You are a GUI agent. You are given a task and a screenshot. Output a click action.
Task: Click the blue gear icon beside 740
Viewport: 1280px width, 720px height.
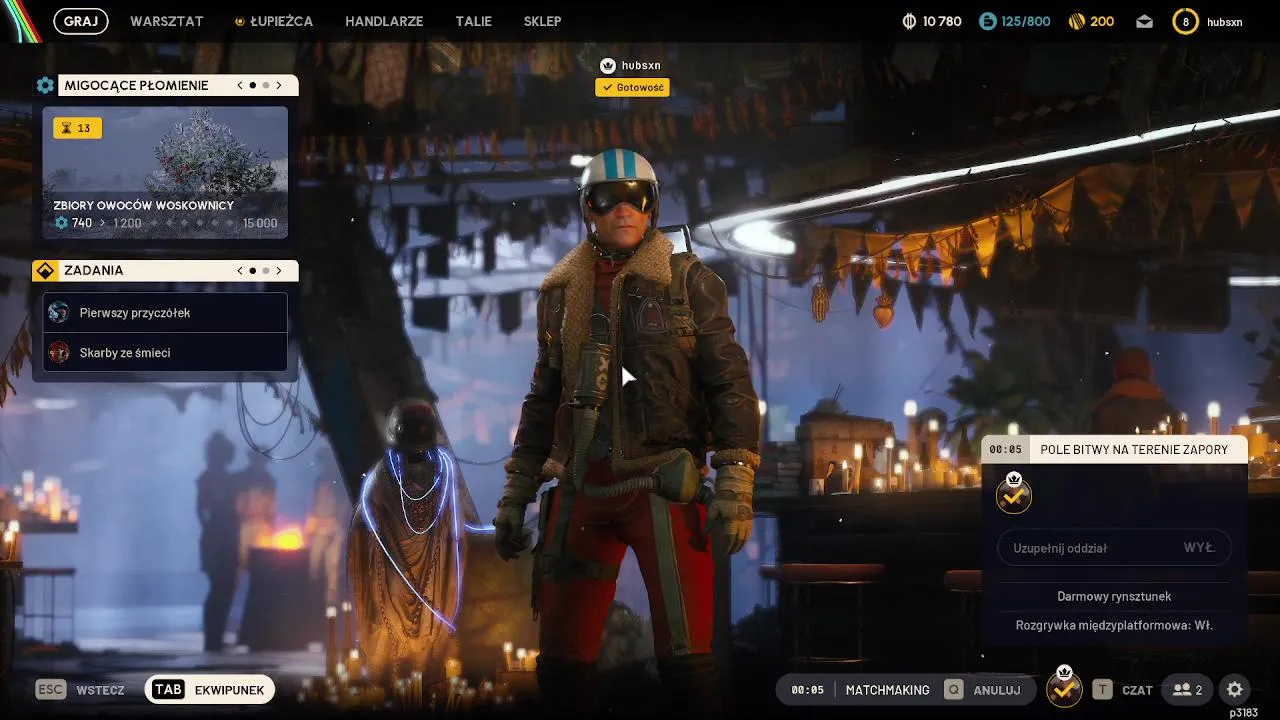[61, 223]
